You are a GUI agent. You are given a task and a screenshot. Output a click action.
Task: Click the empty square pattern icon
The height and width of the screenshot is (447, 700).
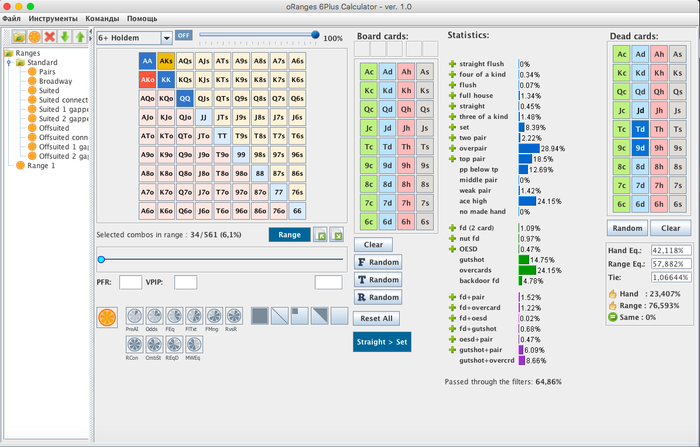(339, 316)
